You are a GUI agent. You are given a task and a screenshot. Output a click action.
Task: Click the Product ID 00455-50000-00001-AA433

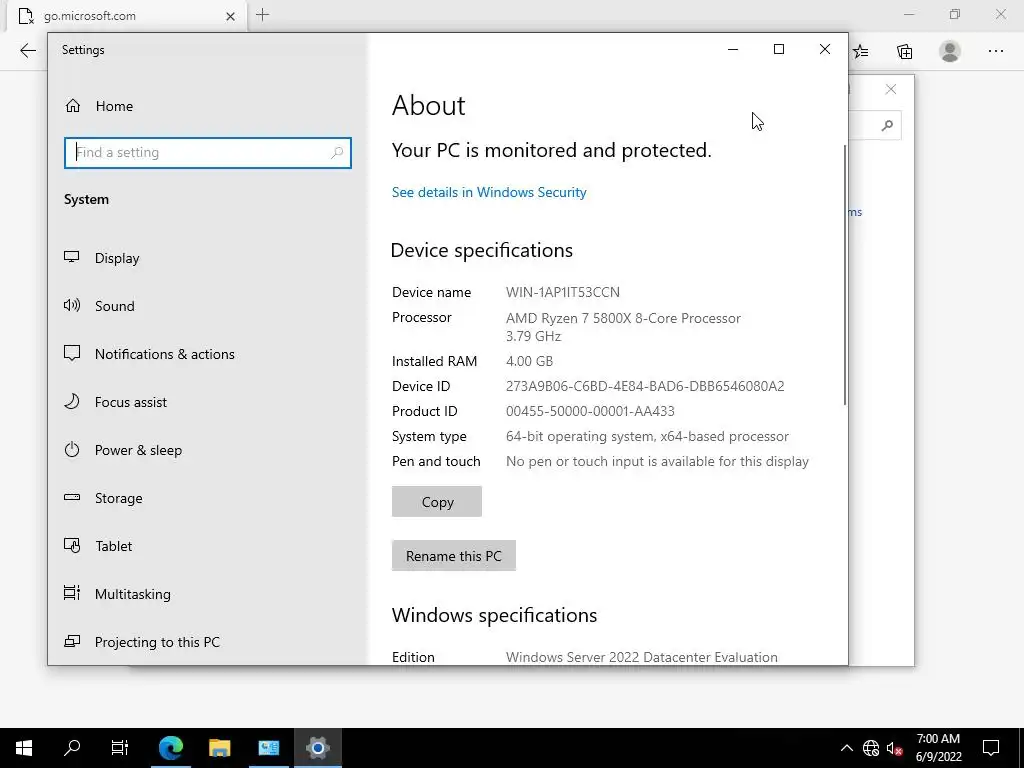tap(590, 411)
